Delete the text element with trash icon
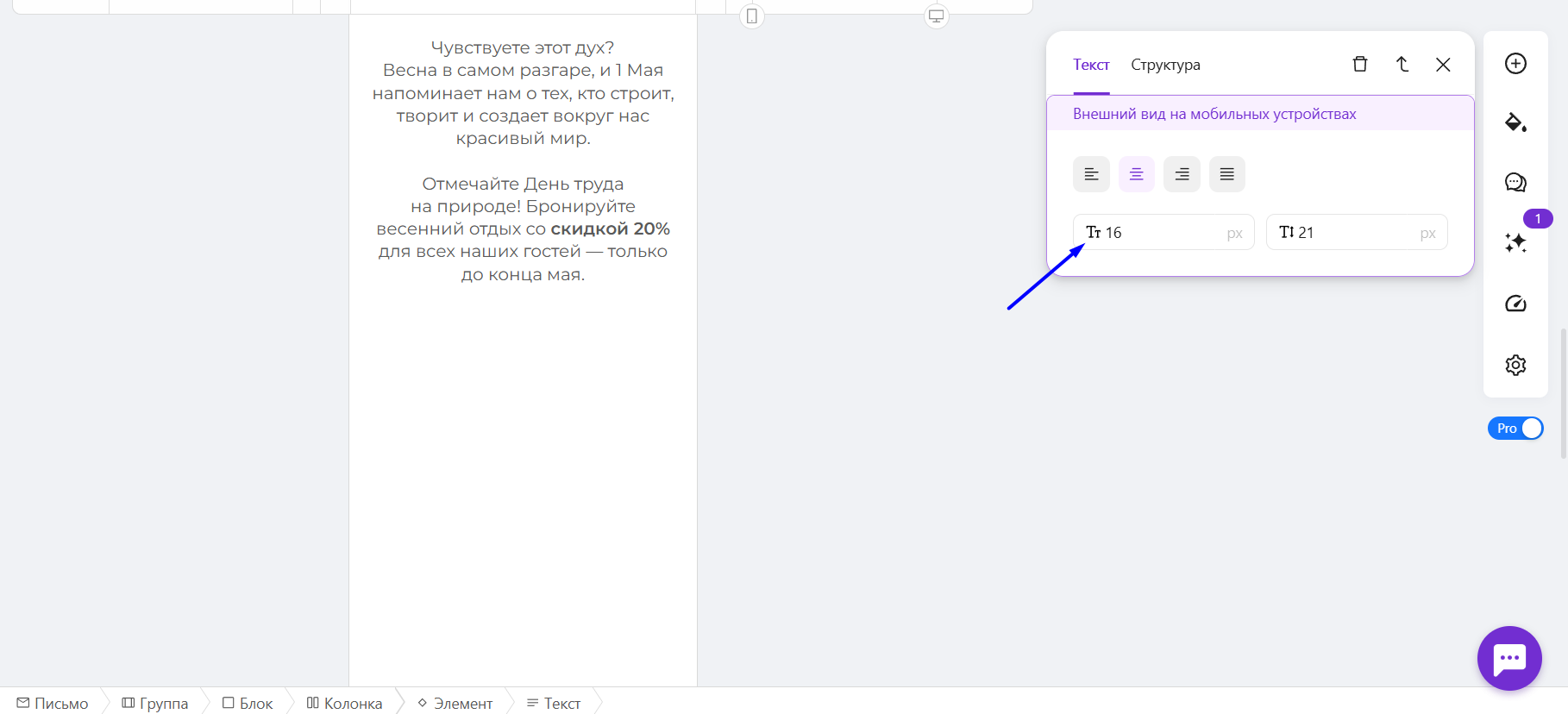The width and height of the screenshot is (1568, 714). point(1360,65)
